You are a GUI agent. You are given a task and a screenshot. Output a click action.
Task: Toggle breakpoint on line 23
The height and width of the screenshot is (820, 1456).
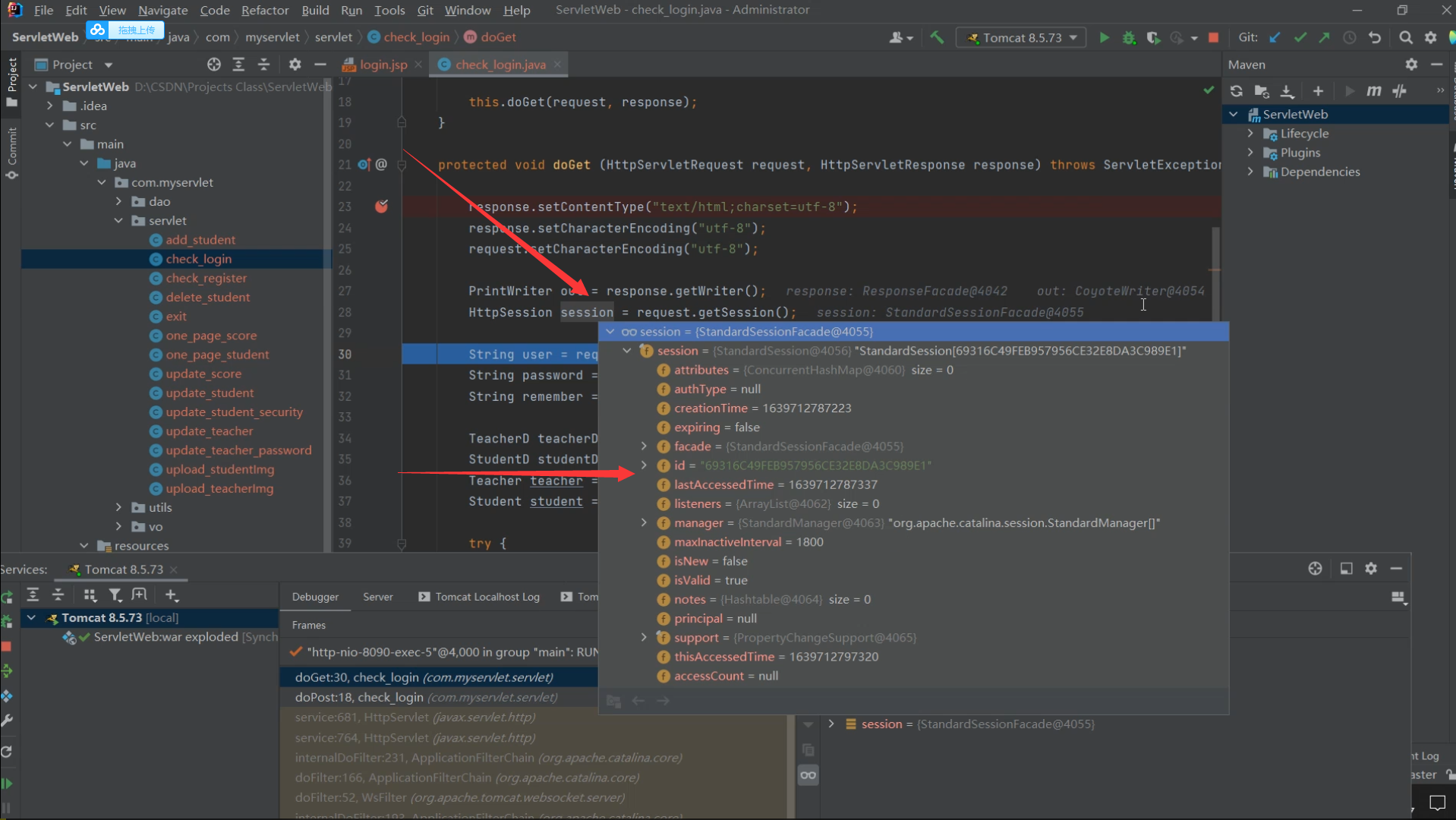tap(381, 207)
